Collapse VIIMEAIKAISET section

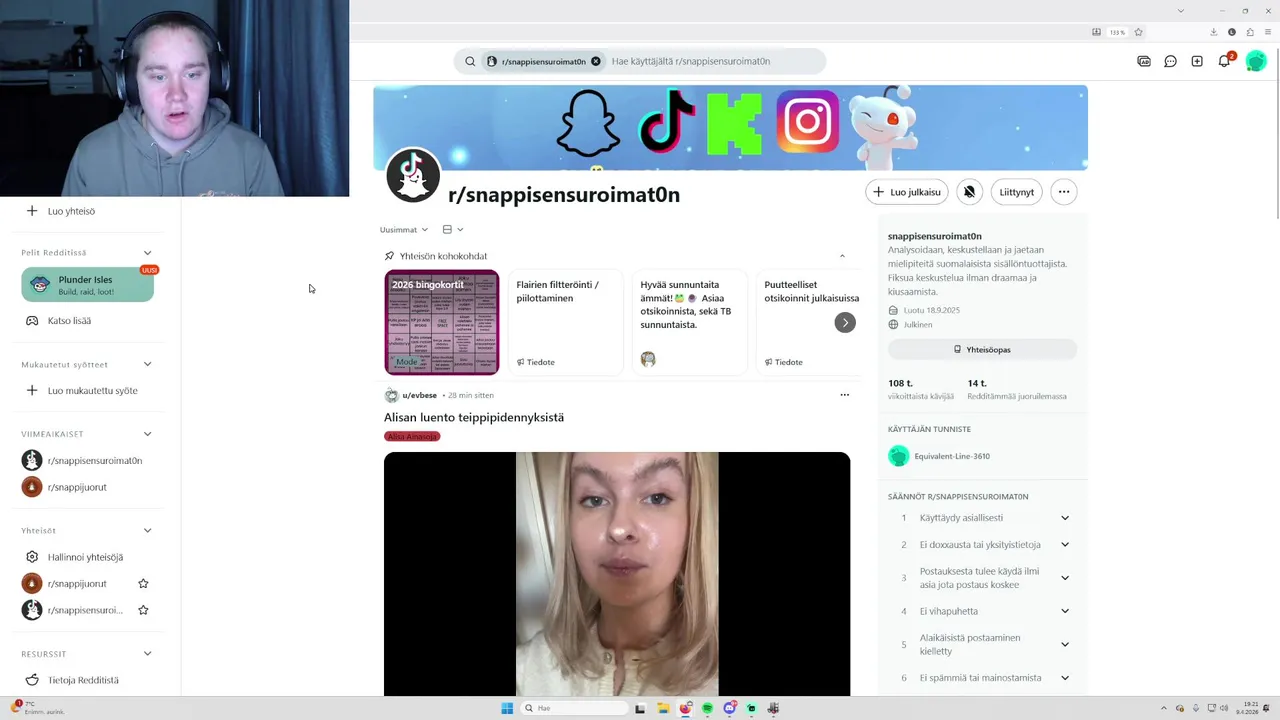click(147, 434)
